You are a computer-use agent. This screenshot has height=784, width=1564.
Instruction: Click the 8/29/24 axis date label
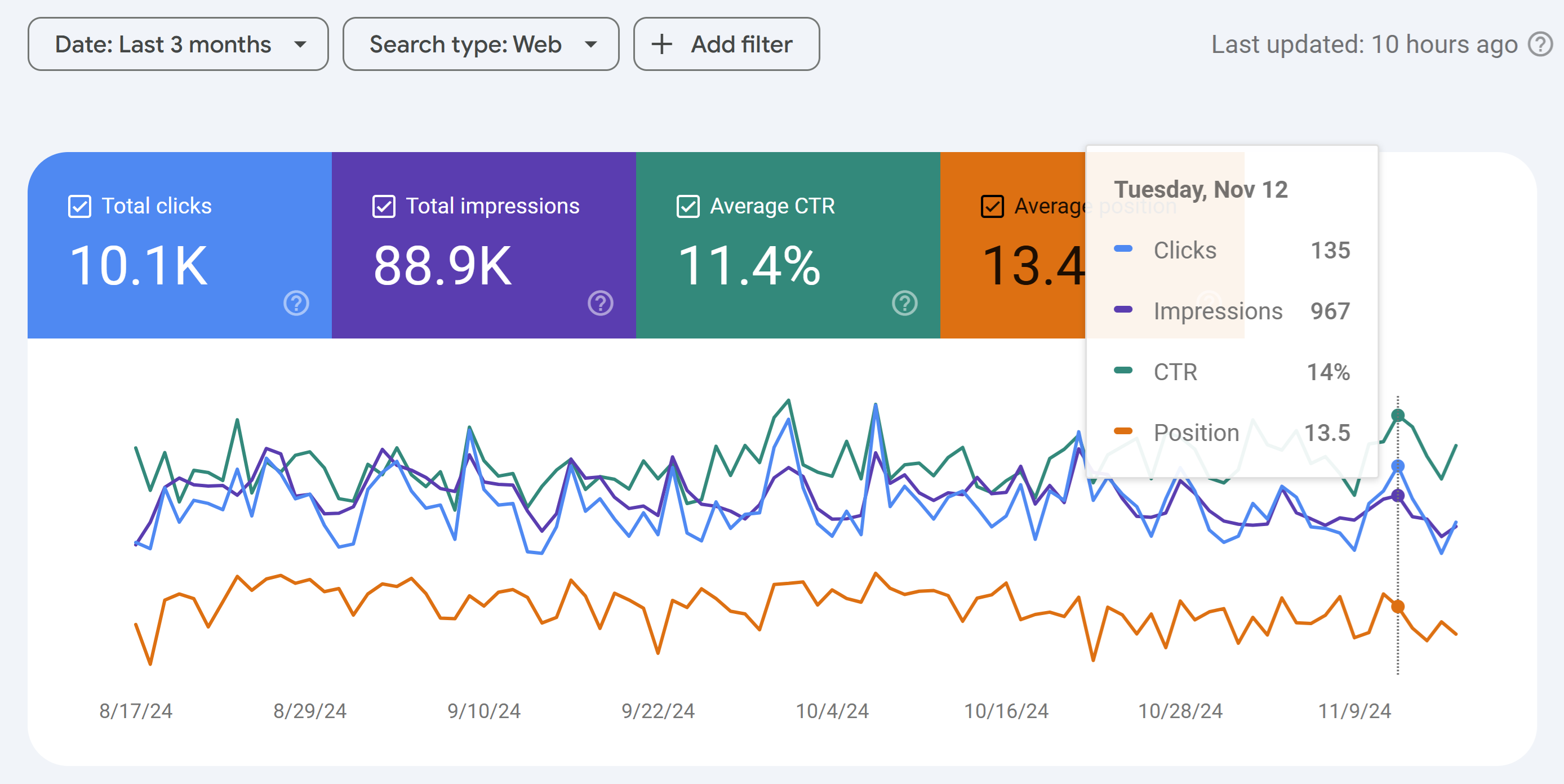(310, 711)
